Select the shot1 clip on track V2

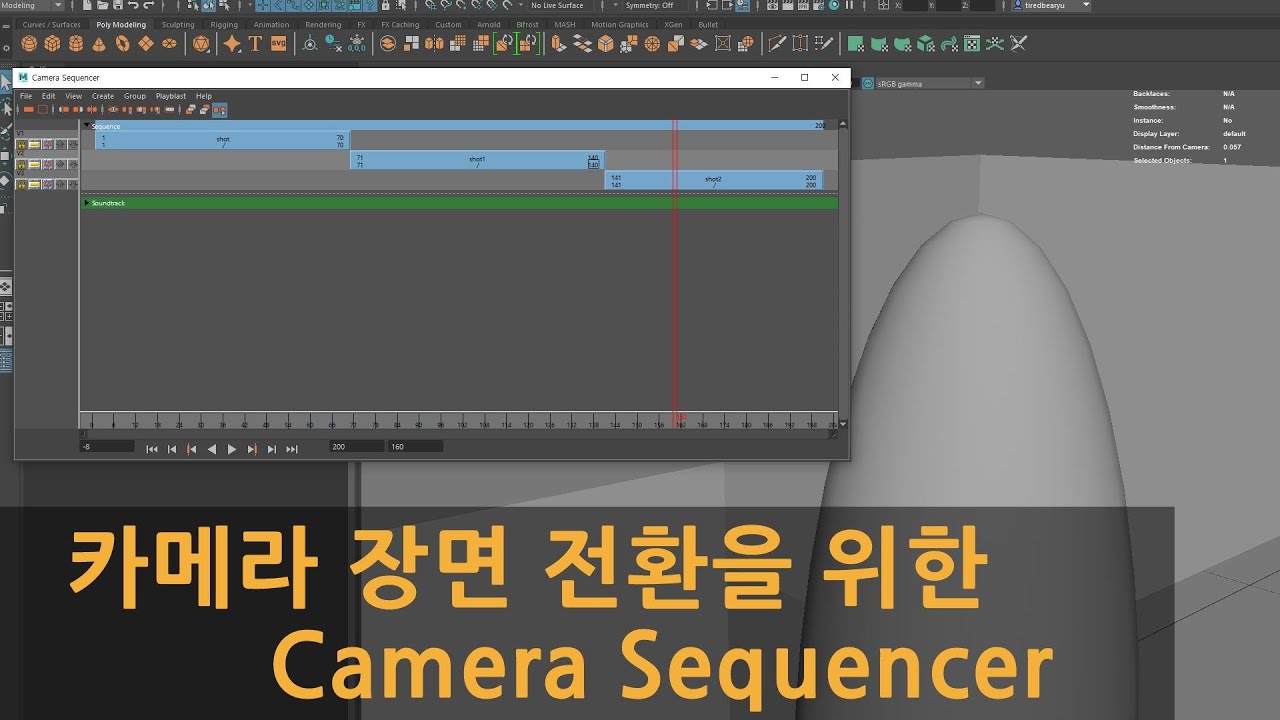point(477,160)
